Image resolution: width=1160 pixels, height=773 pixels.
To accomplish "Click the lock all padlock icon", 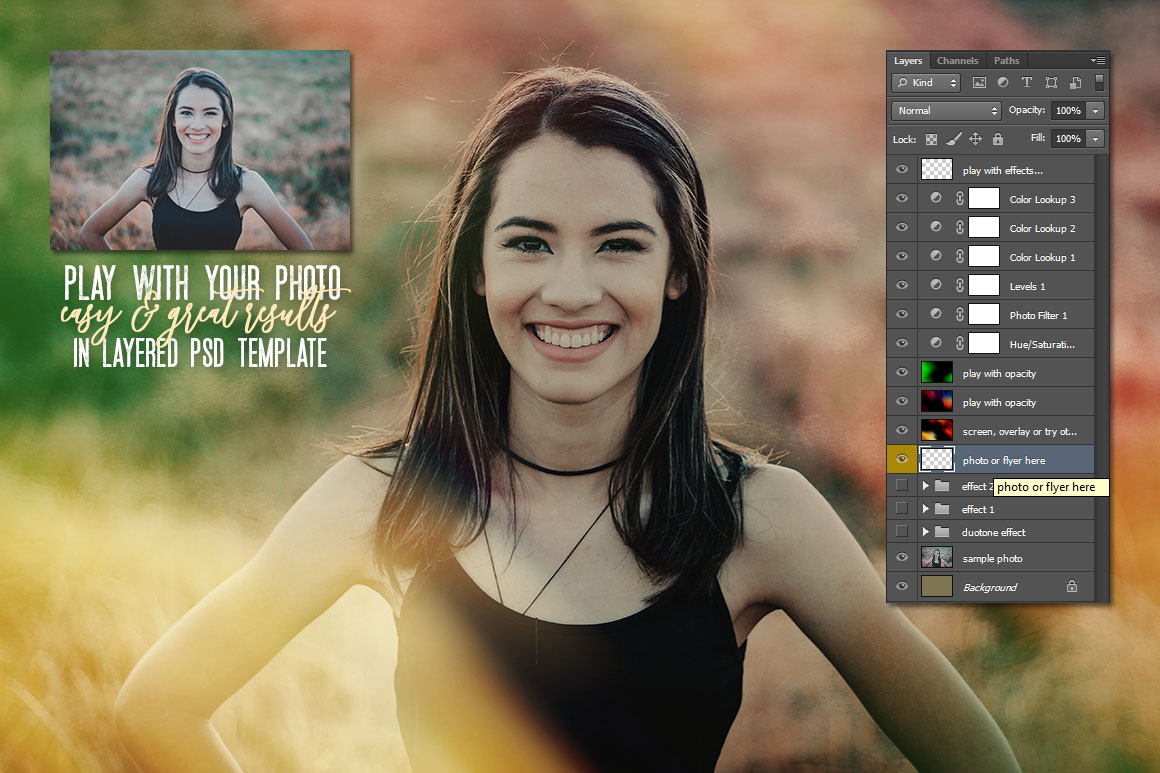I will [x=997, y=139].
